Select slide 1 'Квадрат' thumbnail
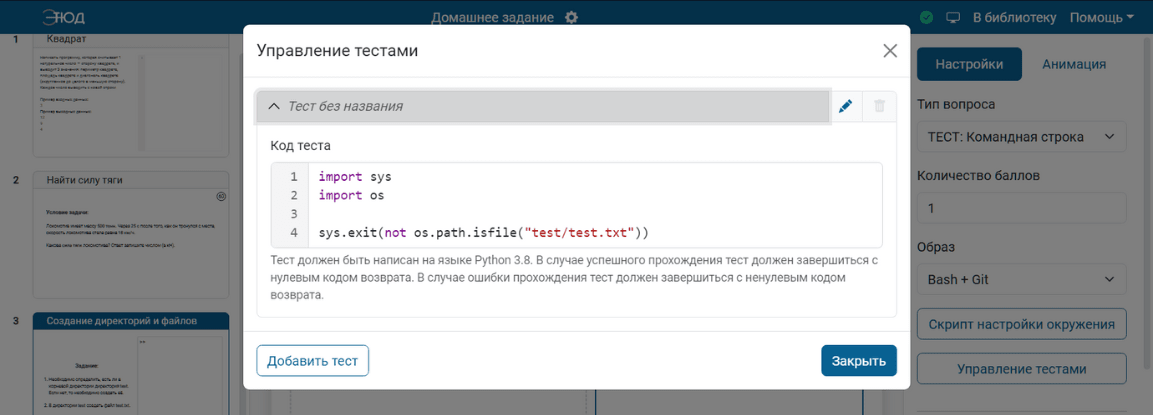1153x415 pixels. tap(131, 95)
